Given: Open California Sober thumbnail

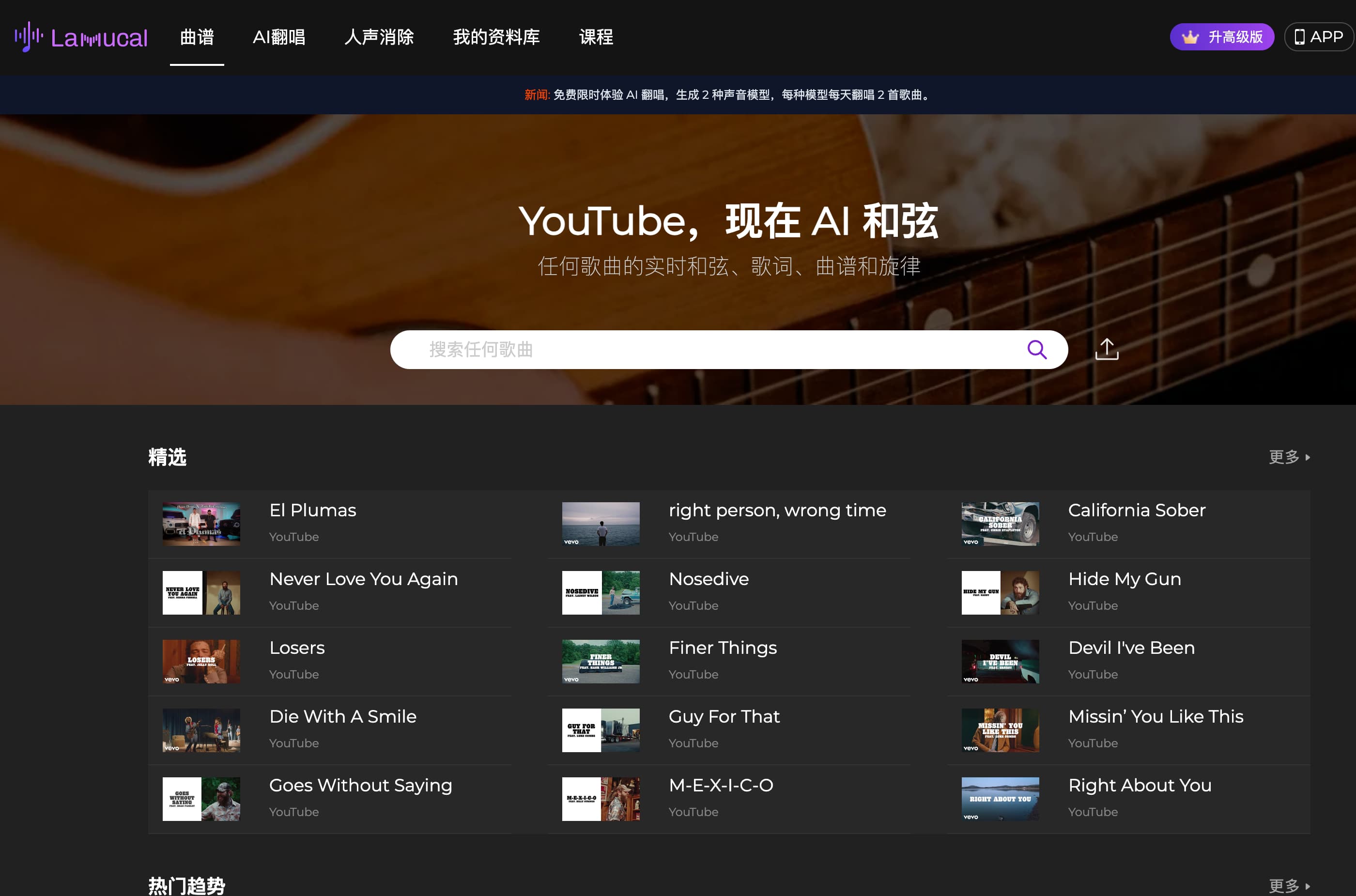Looking at the screenshot, I should tap(1000, 524).
